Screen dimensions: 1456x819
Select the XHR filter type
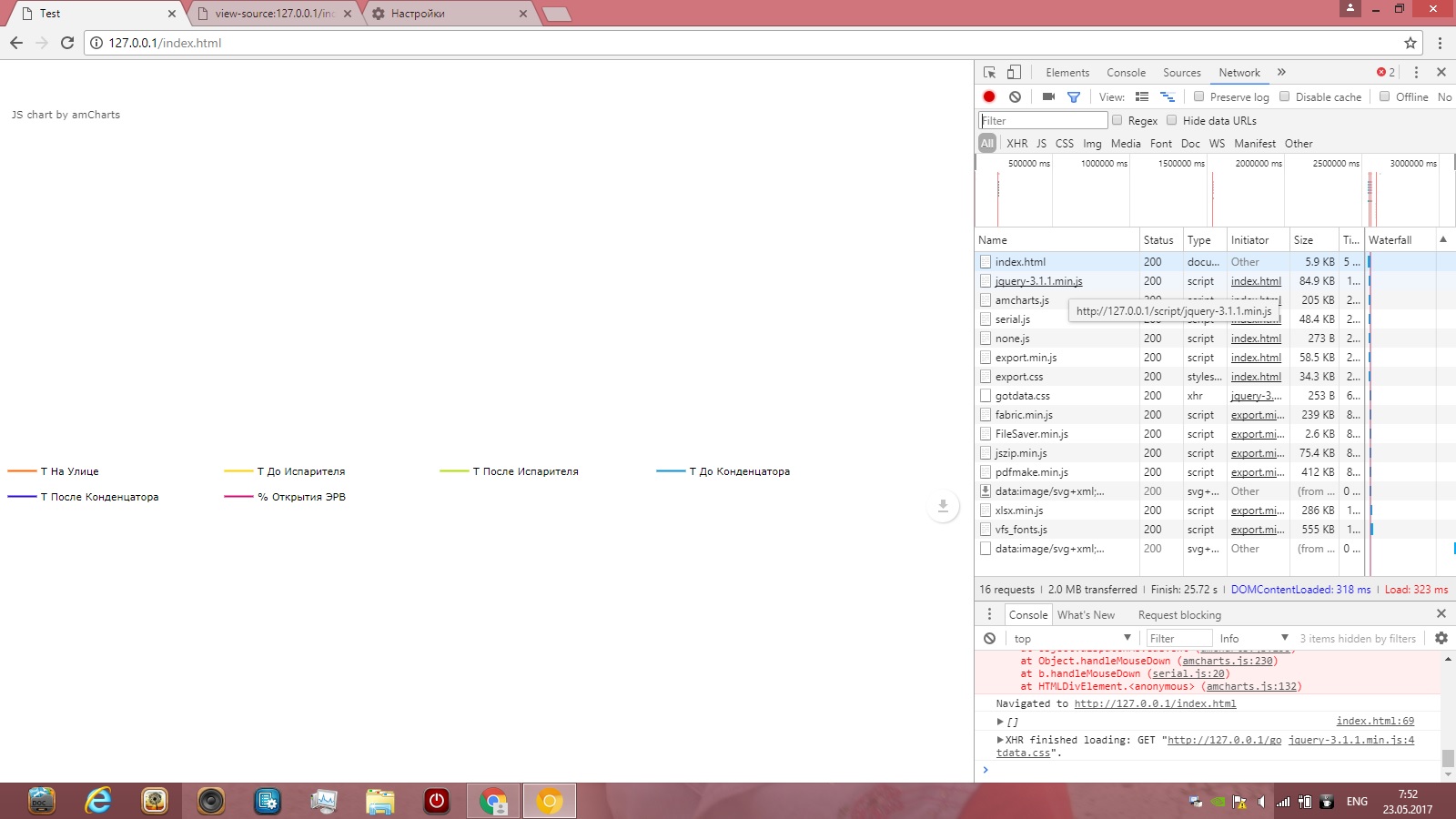tap(1016, 144)
